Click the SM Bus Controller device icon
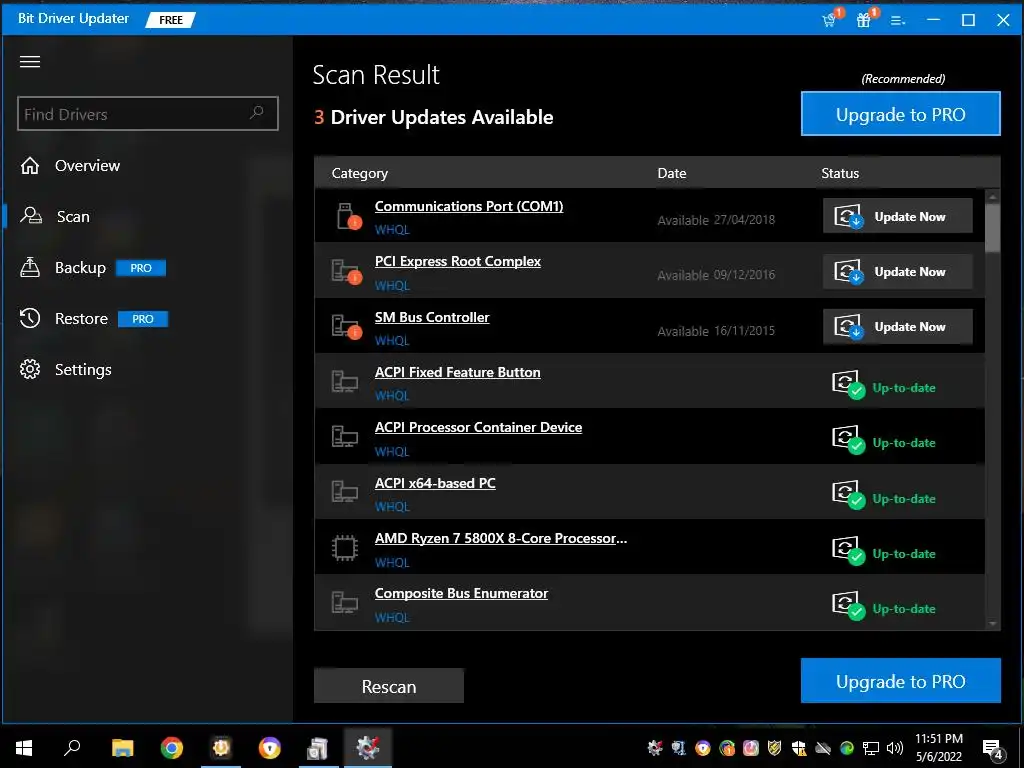Viewport: 1024px width, 768px height. pyautogui.click(x=346, y=327)
